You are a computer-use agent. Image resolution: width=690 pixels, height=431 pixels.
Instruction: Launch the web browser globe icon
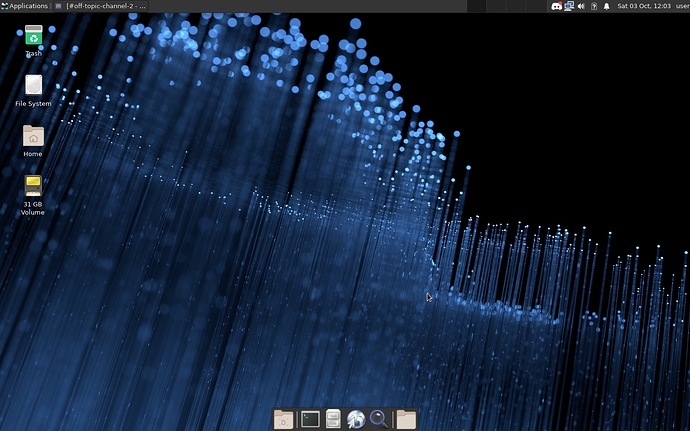pyautogui.click(x=356, y=419)
